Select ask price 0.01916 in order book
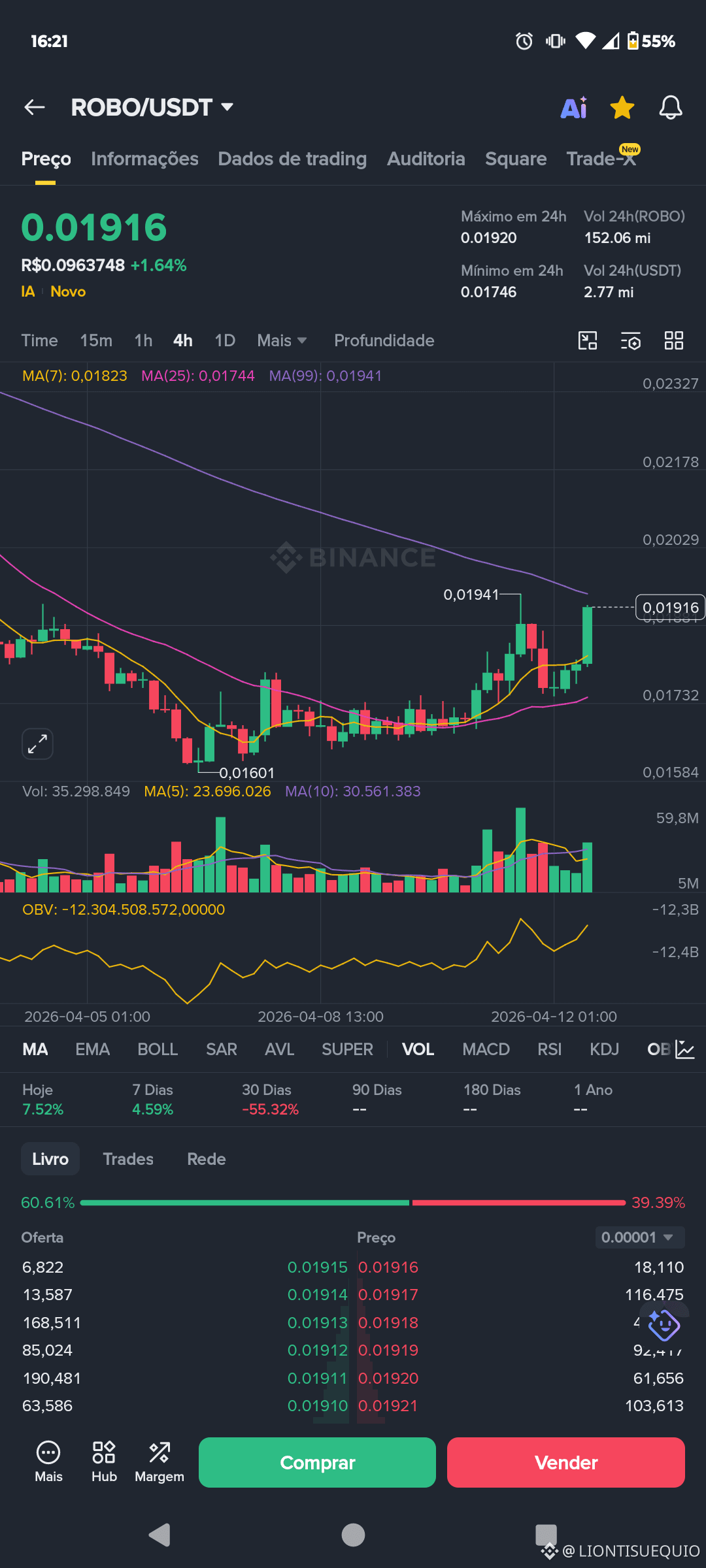706x1568 pixels. [388, 1267]
